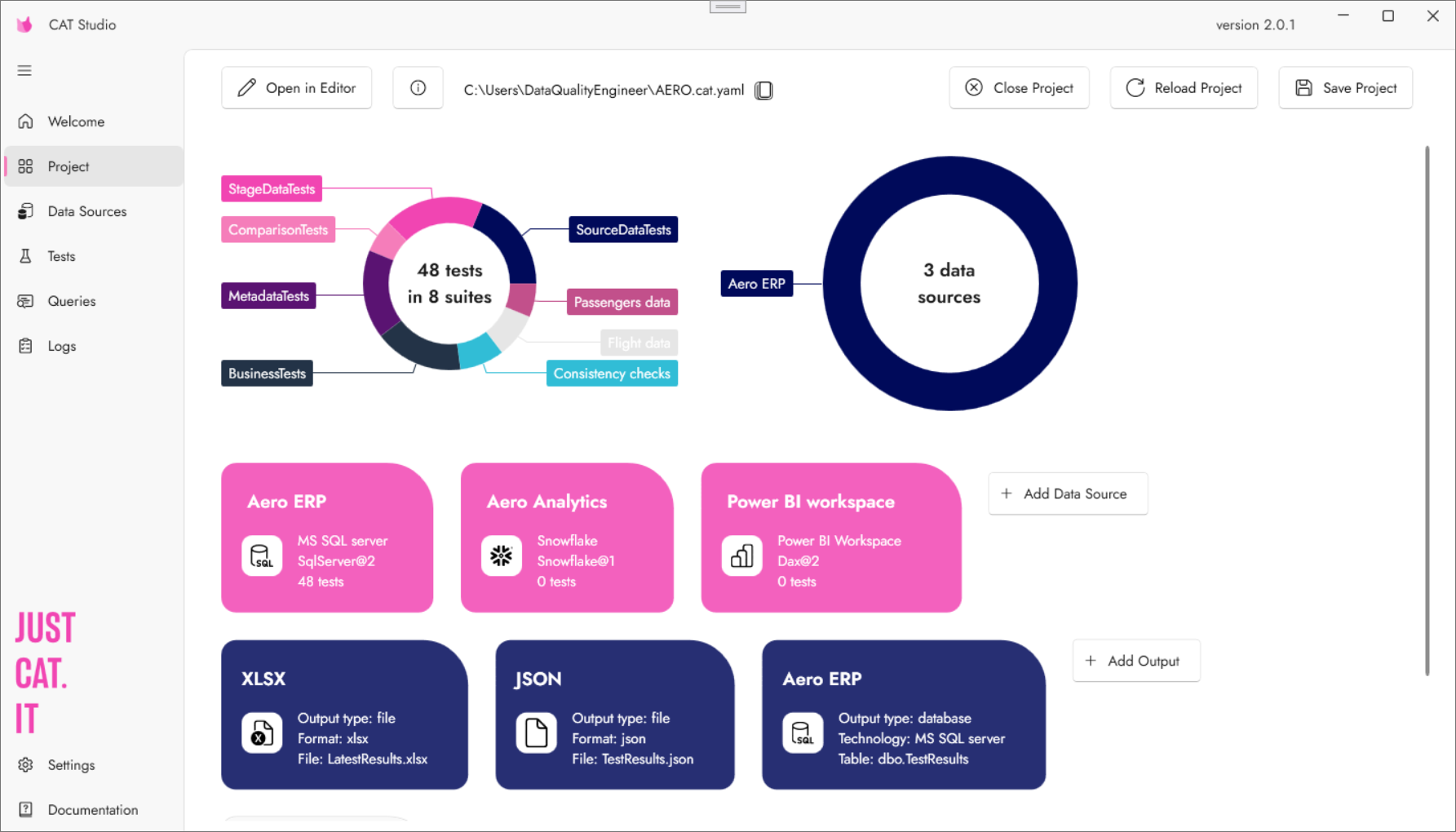
Task: Click Save Project button
Action: click(1345, 88)
